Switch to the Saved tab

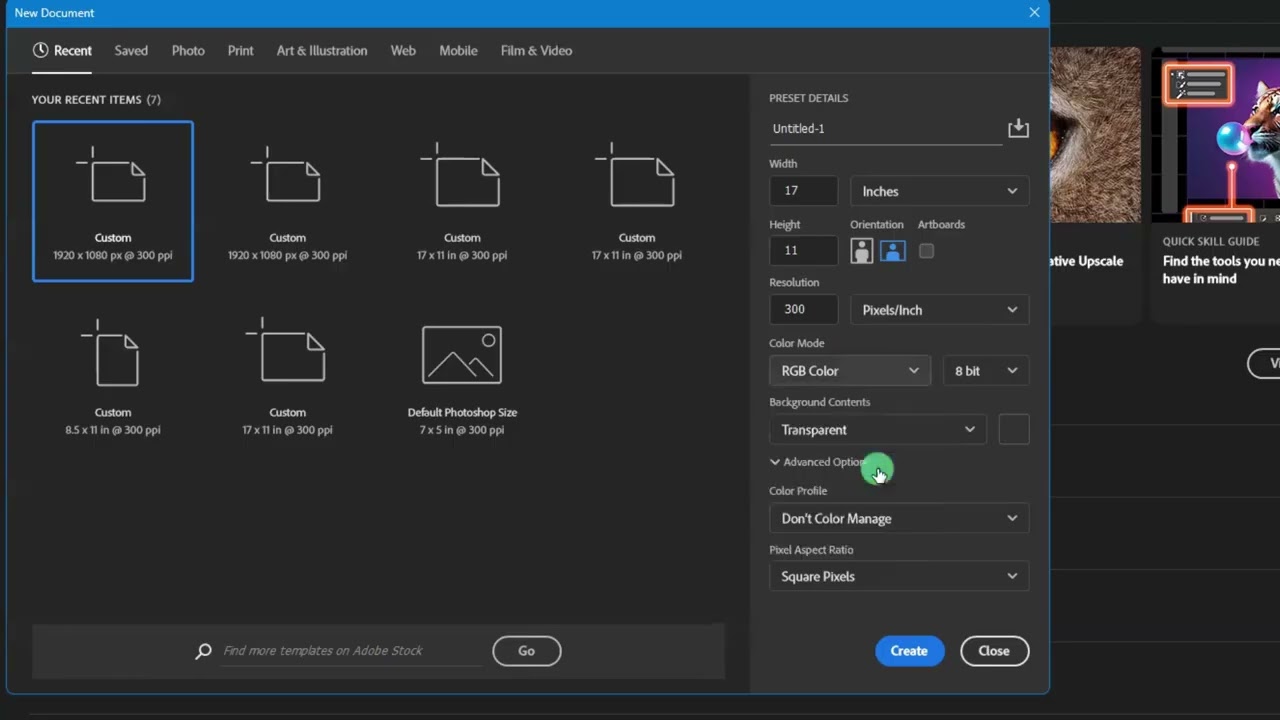point(131,50)
